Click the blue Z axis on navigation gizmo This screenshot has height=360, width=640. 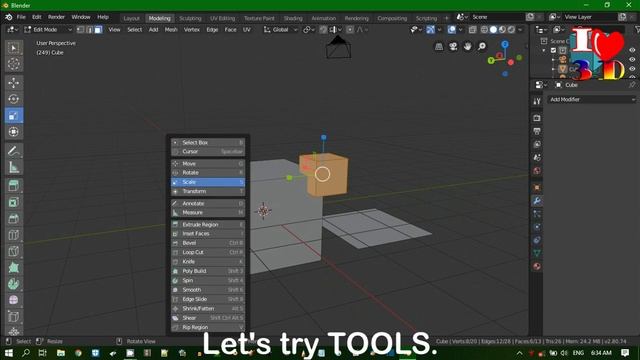pos(505,44)
